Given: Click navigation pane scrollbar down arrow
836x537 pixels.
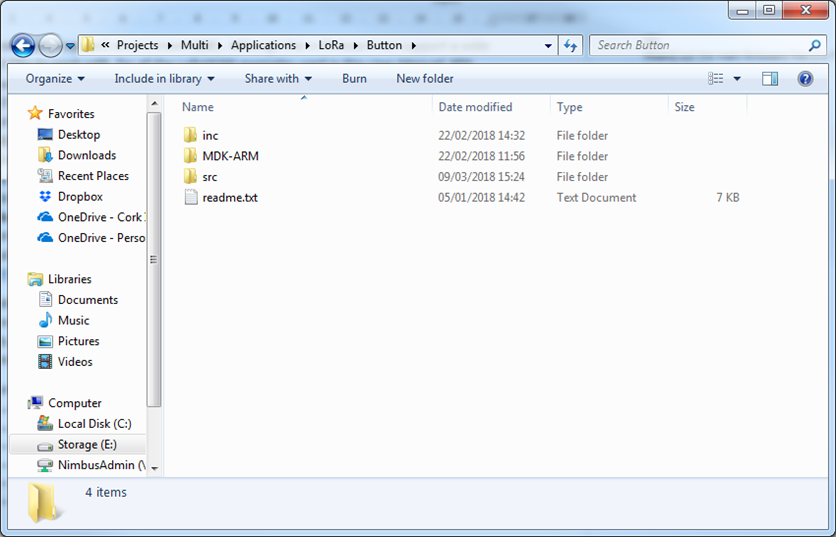Looking at the screenshot, I should (155, 468).
